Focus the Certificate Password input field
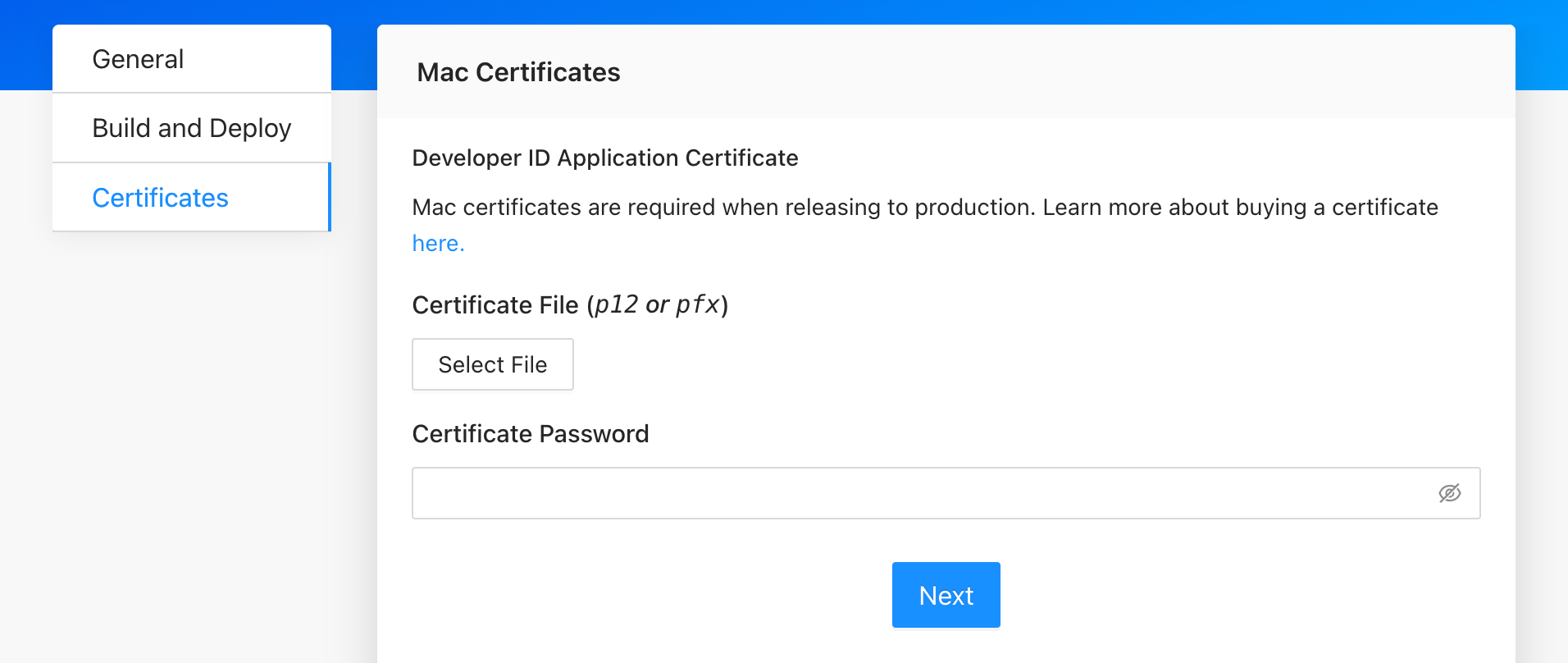Viewport: 1568px width, 663px height. (918, 493)
